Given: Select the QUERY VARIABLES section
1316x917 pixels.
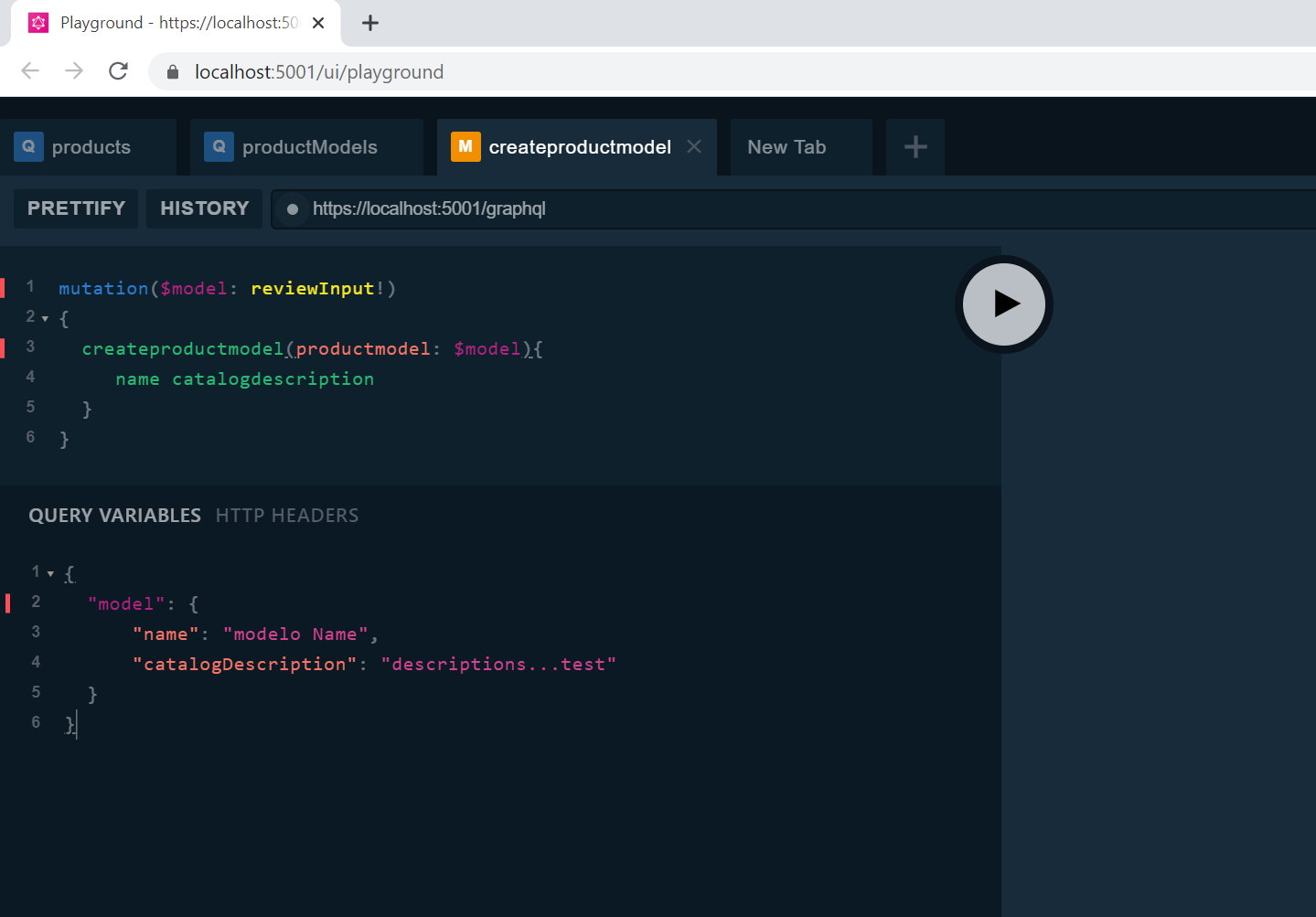Looking at the screenshot, I should pos(114,516).
